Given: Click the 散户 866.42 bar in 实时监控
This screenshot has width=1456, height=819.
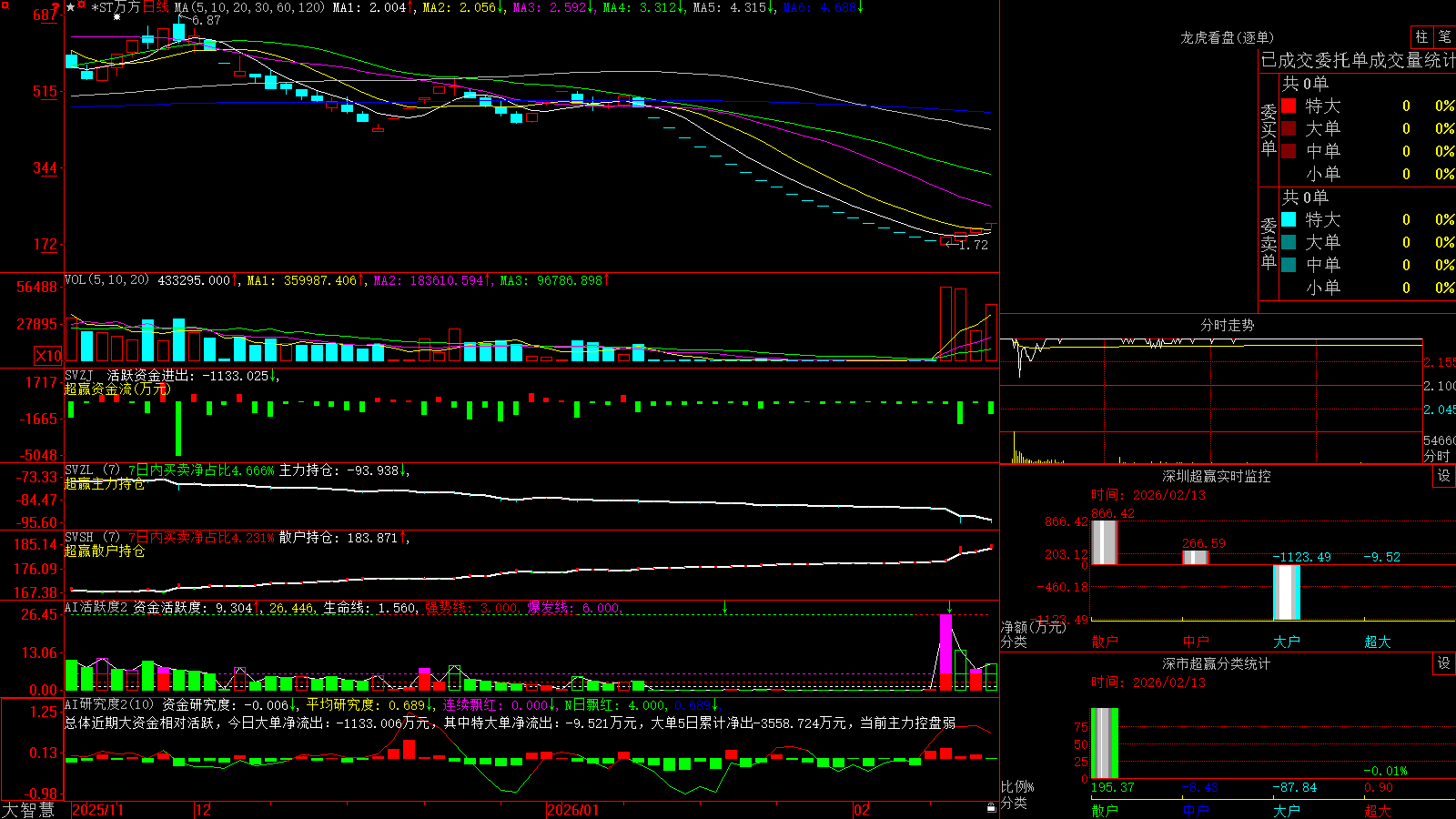Looking at the screenshot, I should point(1104,542).
